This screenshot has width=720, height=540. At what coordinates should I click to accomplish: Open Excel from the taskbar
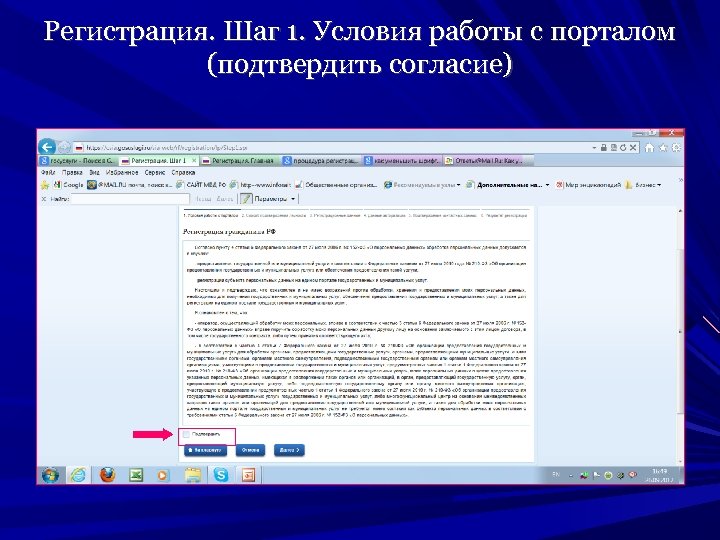[x=135, y=475]
